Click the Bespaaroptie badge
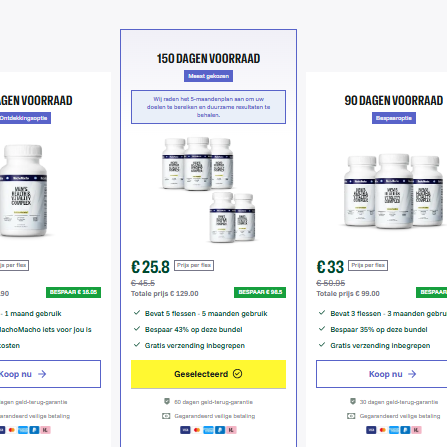This screenshot has width=447, height=447. tap(394, 118)
